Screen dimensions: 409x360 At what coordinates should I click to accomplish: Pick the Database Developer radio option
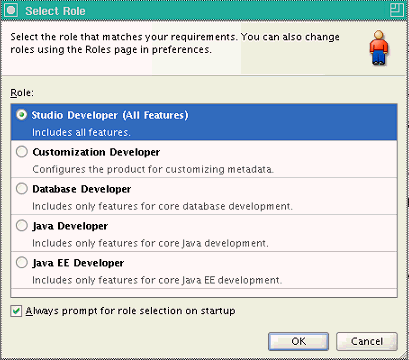(22, 189)
